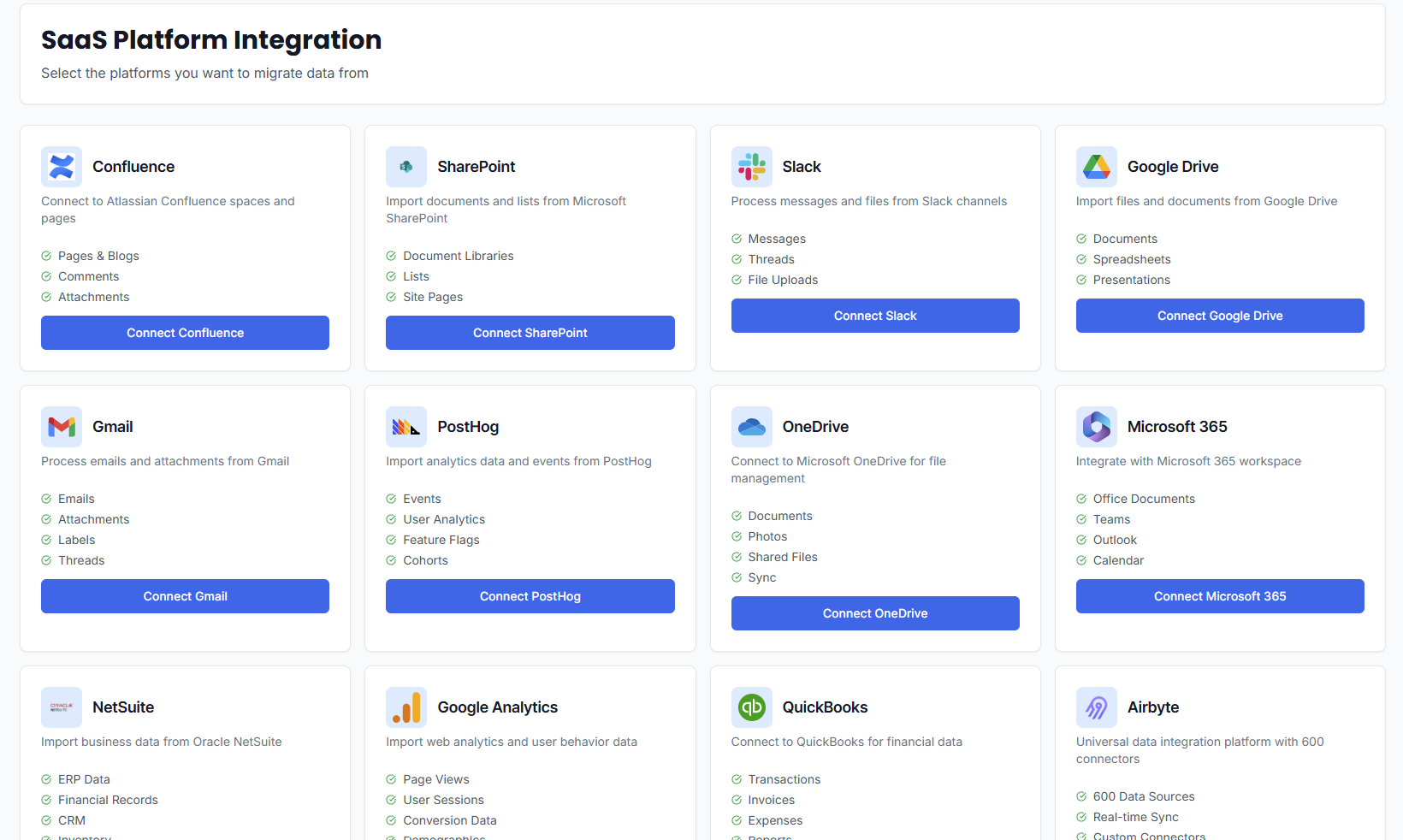This screenshot has width=1403, height=840.
Task: Click check icon beside Outlook
Action: (x=1081, y=540)
